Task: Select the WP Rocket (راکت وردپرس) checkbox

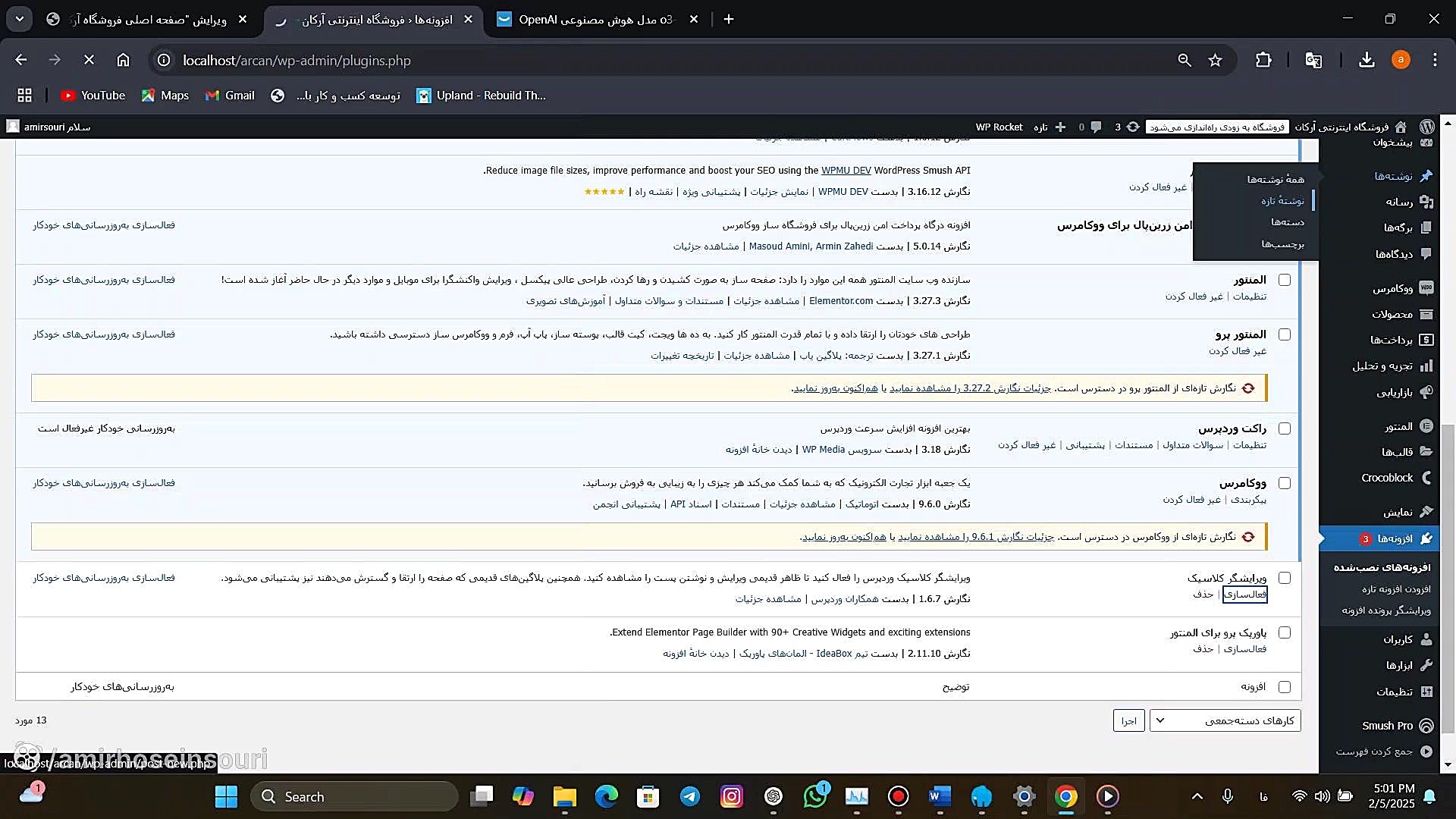Action: coord(1285,428)
